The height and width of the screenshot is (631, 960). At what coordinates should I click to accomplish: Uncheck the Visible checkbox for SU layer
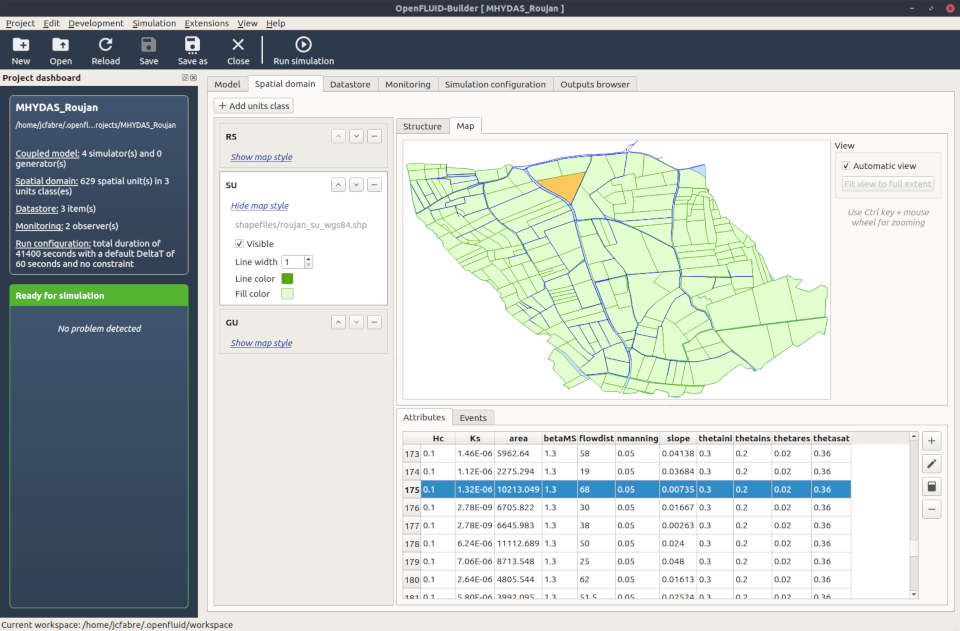click(x=240, y=244)
